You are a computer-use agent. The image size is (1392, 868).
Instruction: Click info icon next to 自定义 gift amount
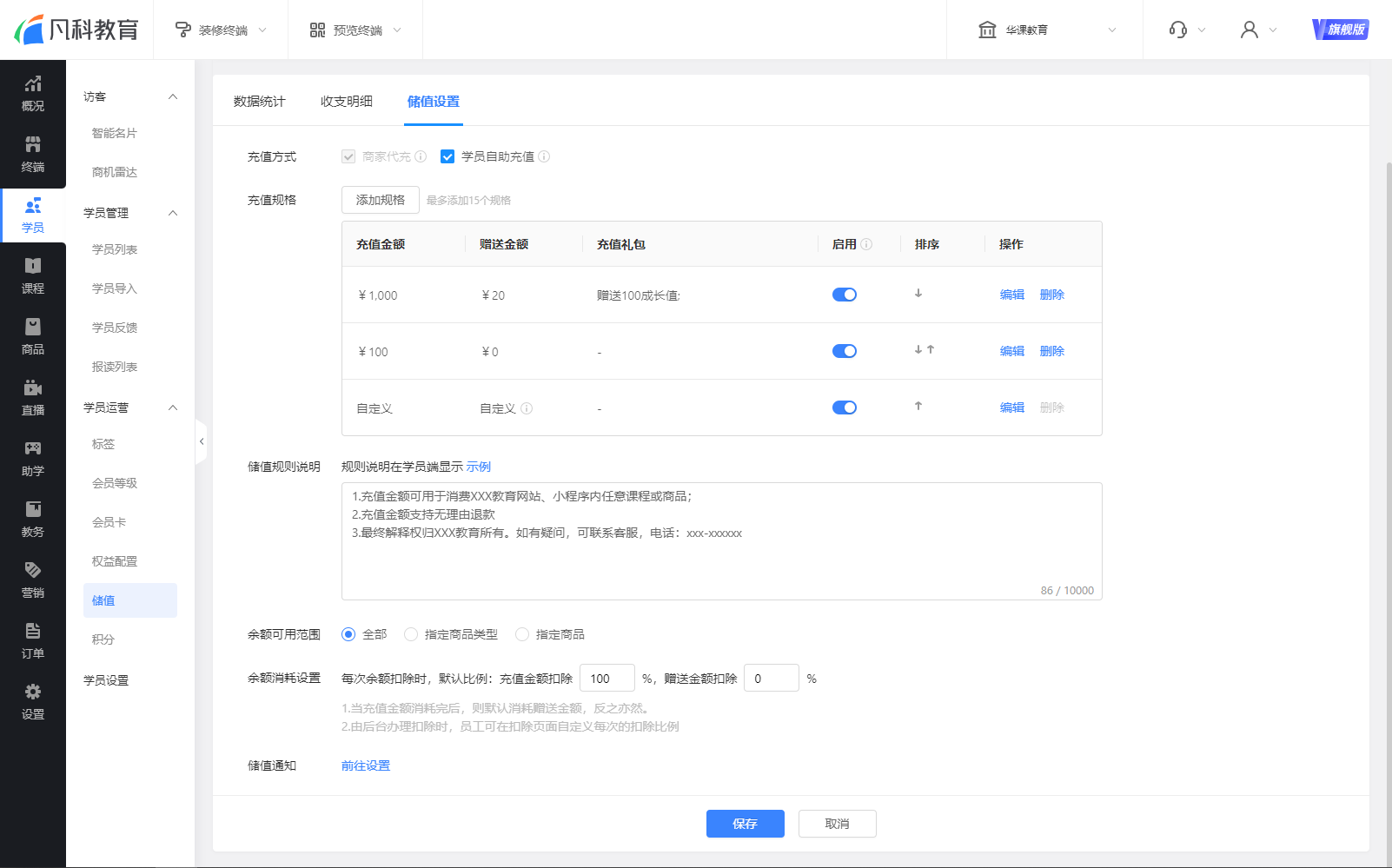527,408
